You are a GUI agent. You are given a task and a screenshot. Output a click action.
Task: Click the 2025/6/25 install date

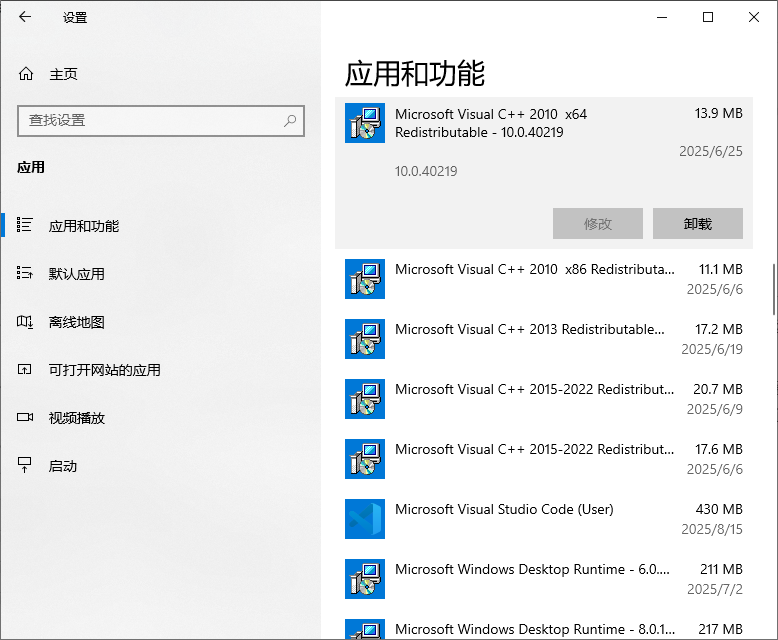click(711, 151)
